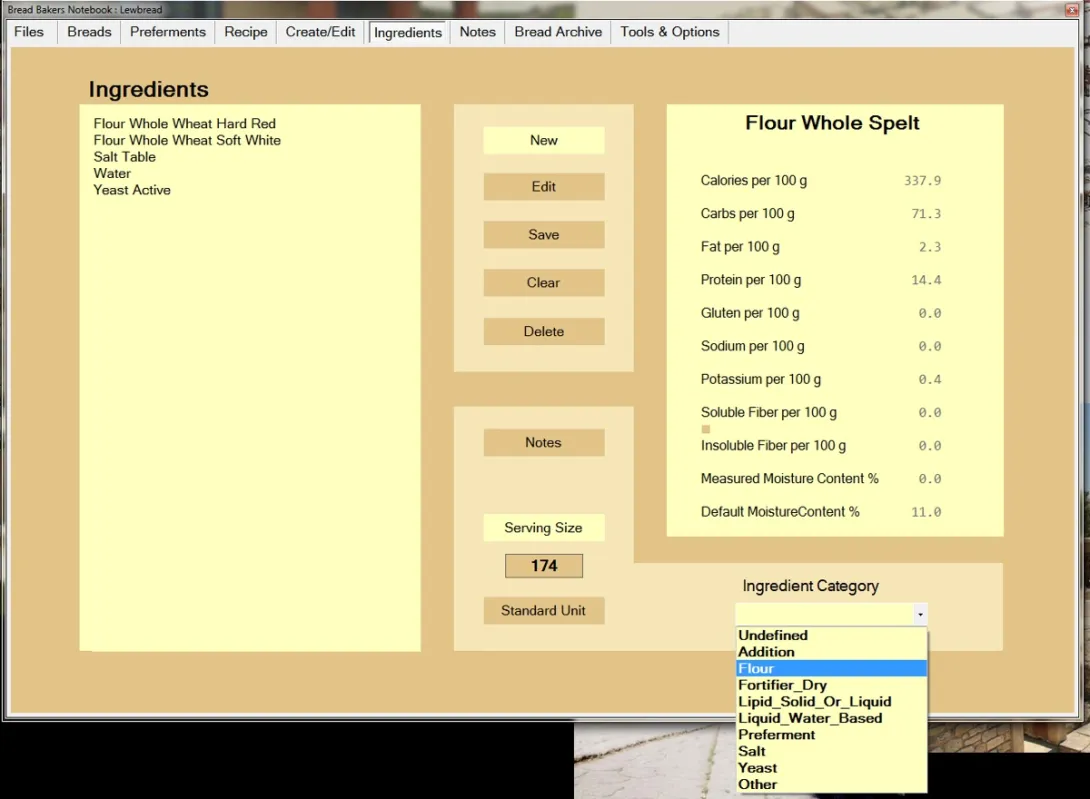Switch to the Breads tab
Viewport: 1090px width, 799px height.
[89, 32]
